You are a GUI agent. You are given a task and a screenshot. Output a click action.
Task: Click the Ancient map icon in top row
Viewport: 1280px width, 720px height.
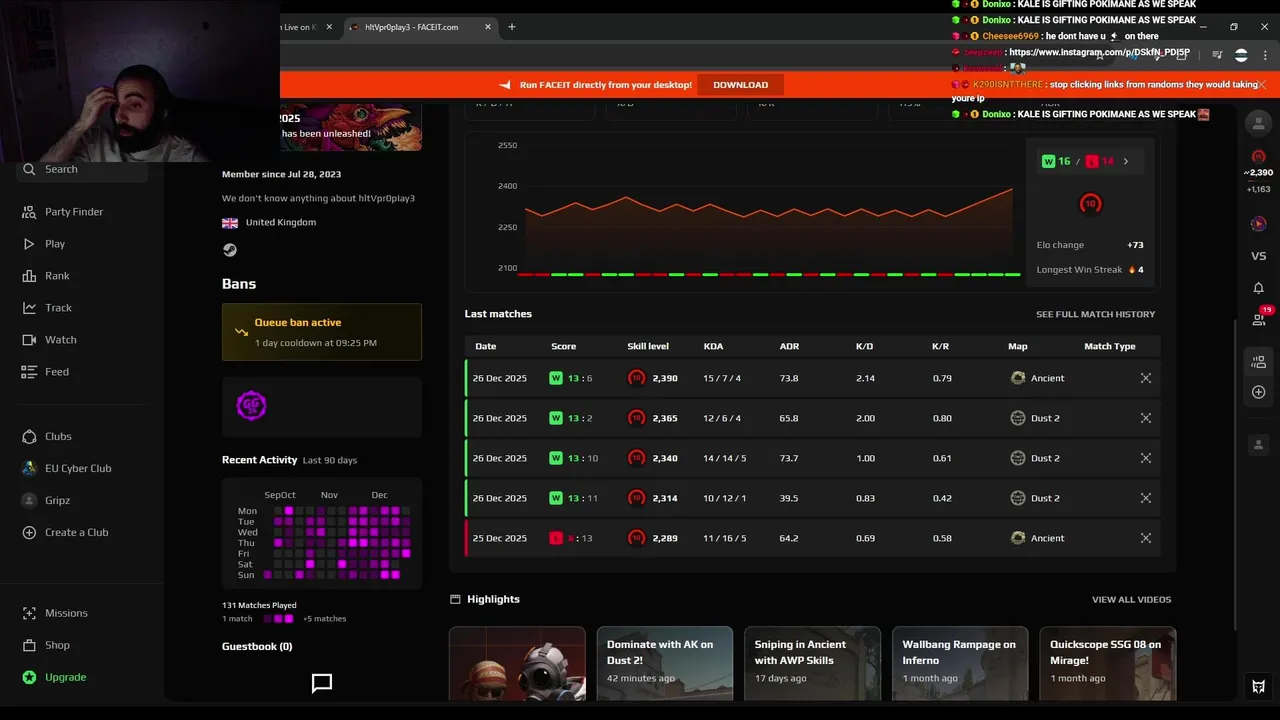tap(1018, 378)
